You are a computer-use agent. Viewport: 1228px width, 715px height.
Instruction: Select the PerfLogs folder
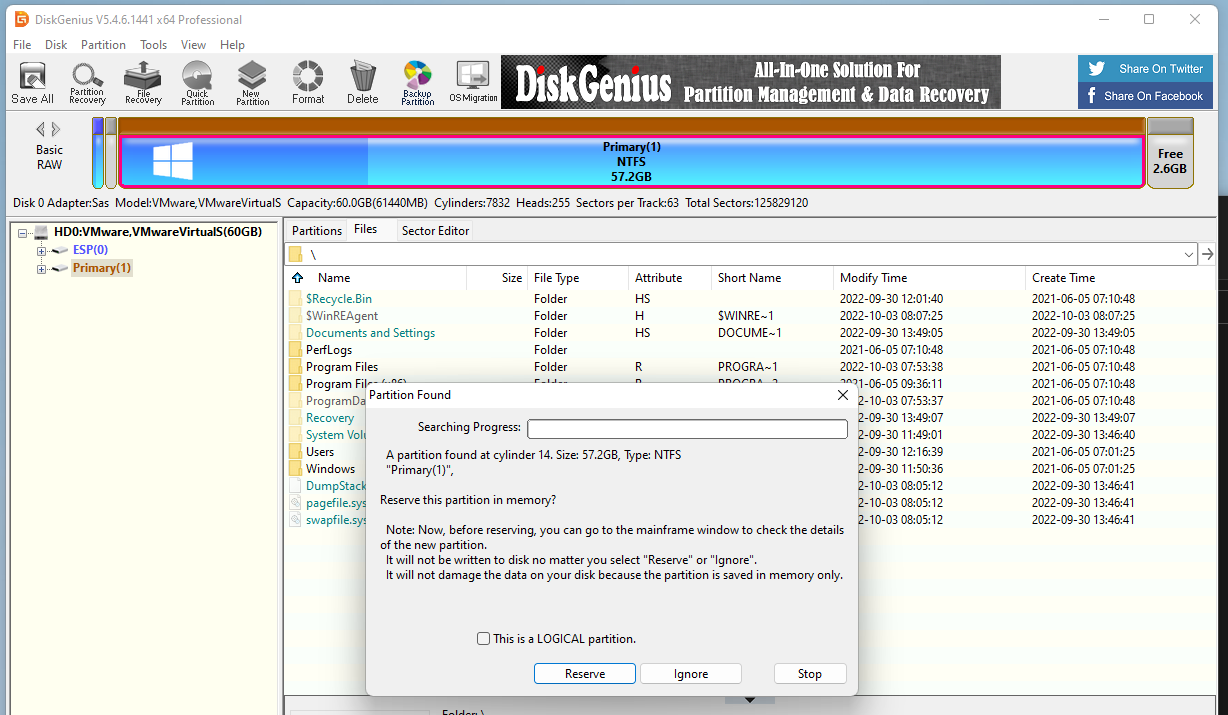click(330, 350)
